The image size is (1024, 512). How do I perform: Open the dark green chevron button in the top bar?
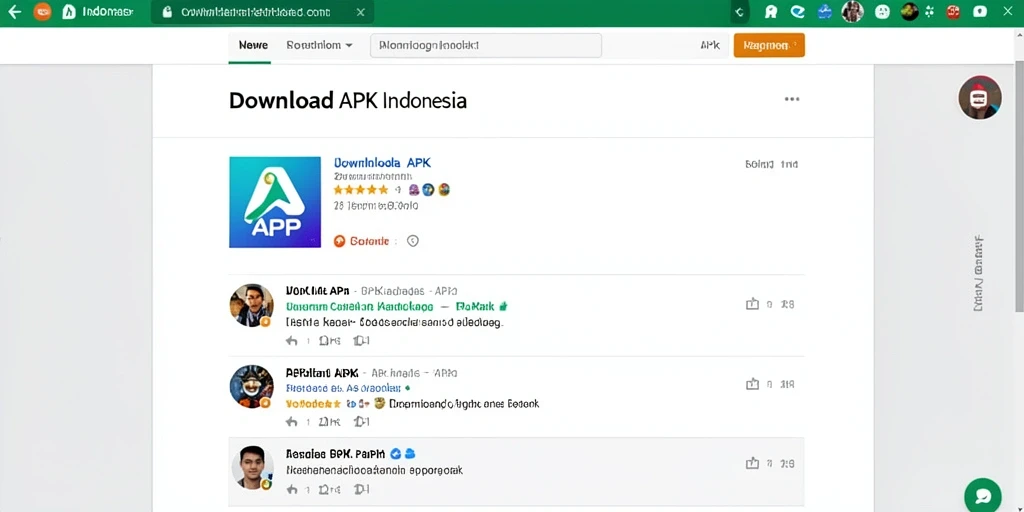click(739, 12)
